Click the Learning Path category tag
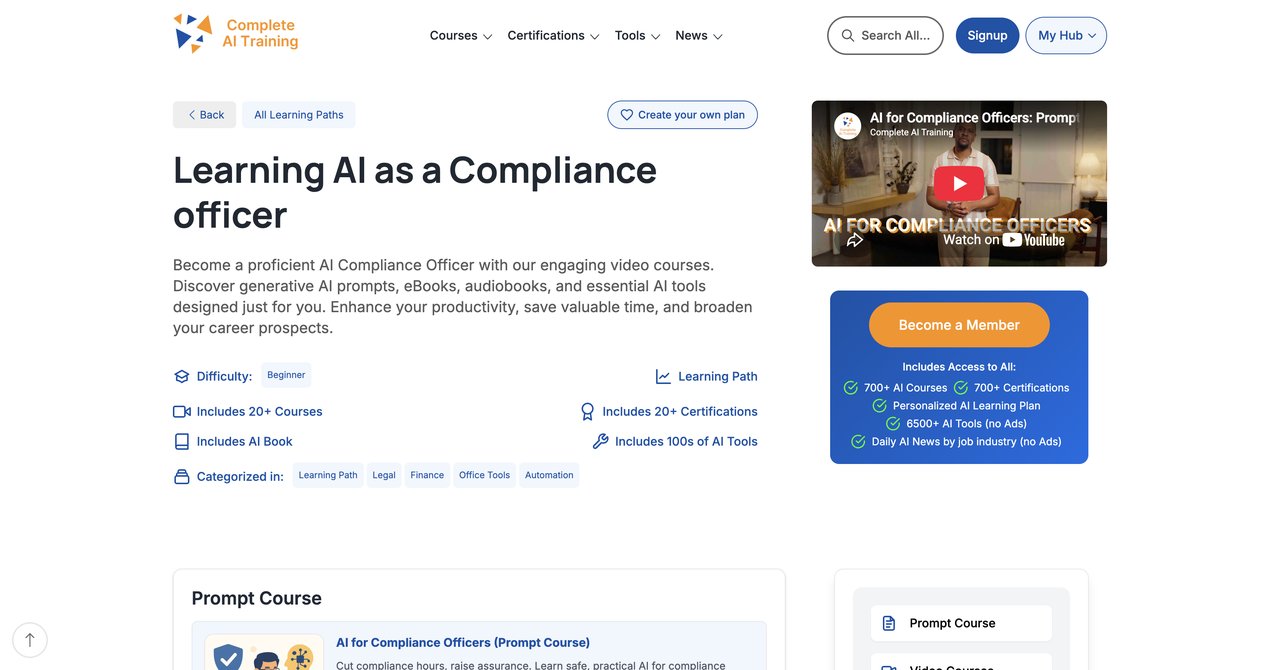 (328, 475)
